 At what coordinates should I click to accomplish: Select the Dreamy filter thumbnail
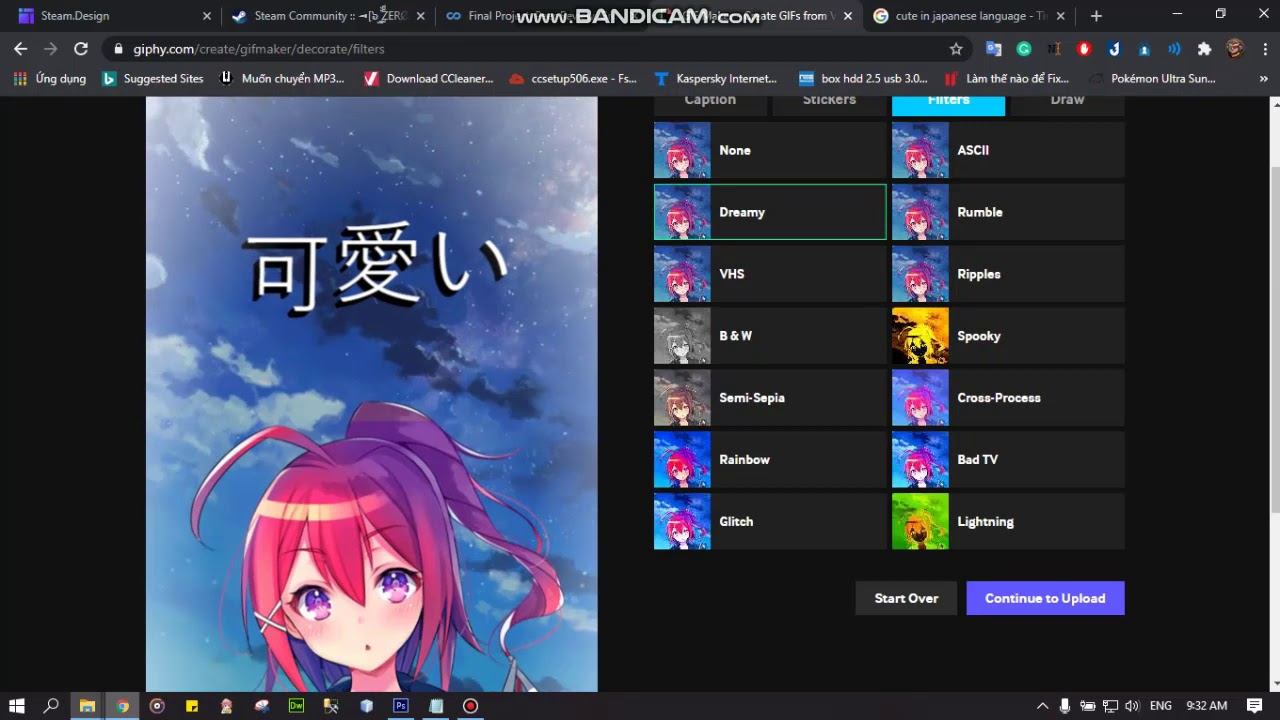(x=683, y=212)
